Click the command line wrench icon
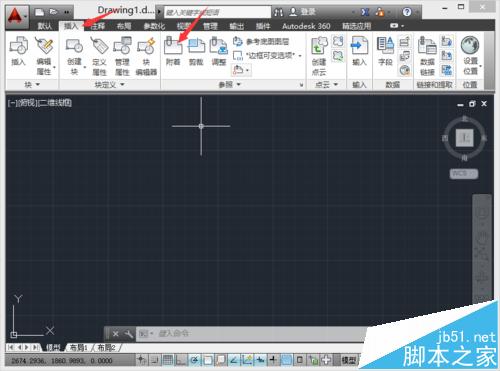 (x=129, y=333)
